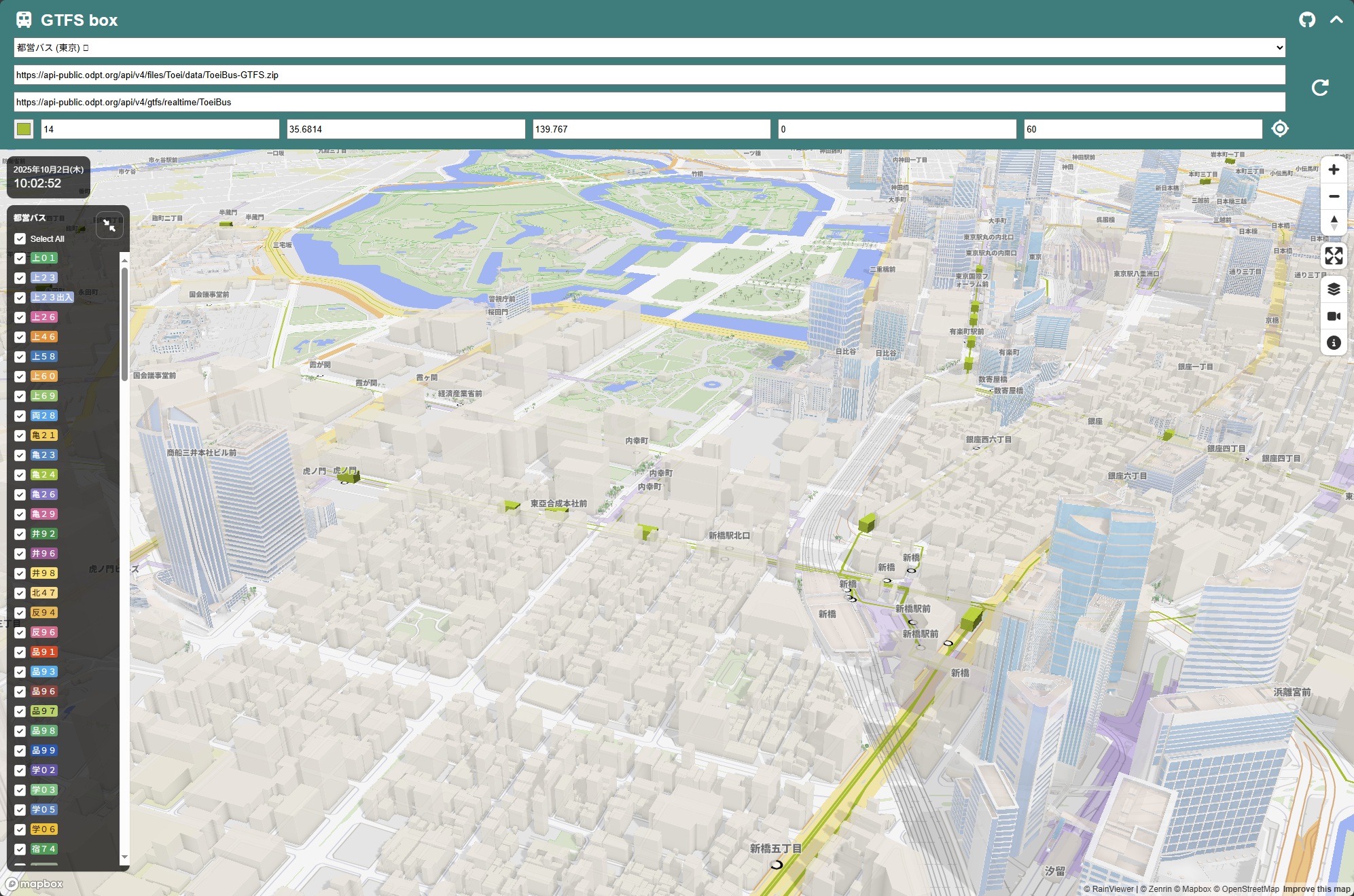The width and height of the screenshot is (1354, 896).
Task: Uncheck the Select All checkbox
Action: tap(20, 238)
